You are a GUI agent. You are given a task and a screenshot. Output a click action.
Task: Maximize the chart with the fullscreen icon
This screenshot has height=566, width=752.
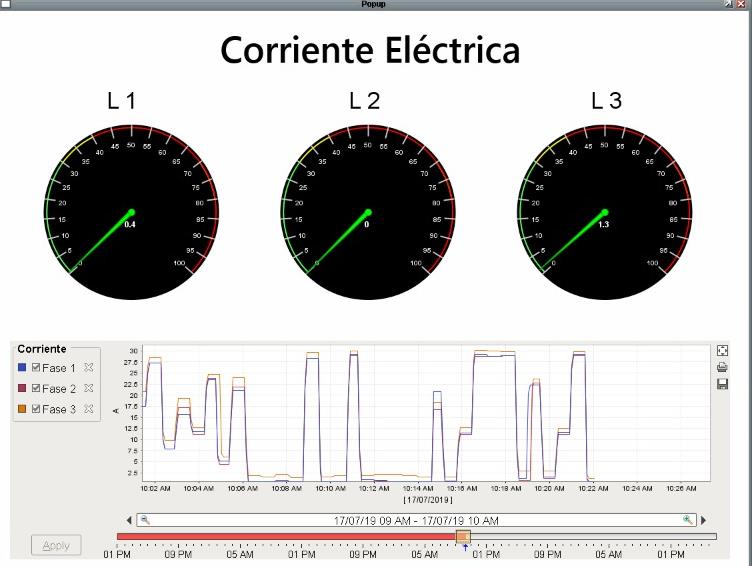(722, 351)
